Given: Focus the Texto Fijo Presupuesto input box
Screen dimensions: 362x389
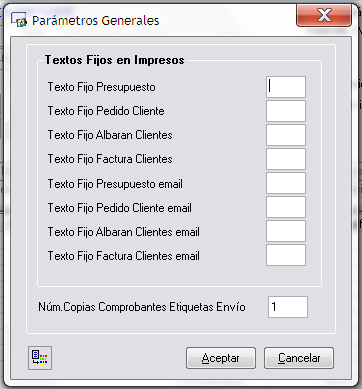Looking at the screenshot, I should coord(286,87).
